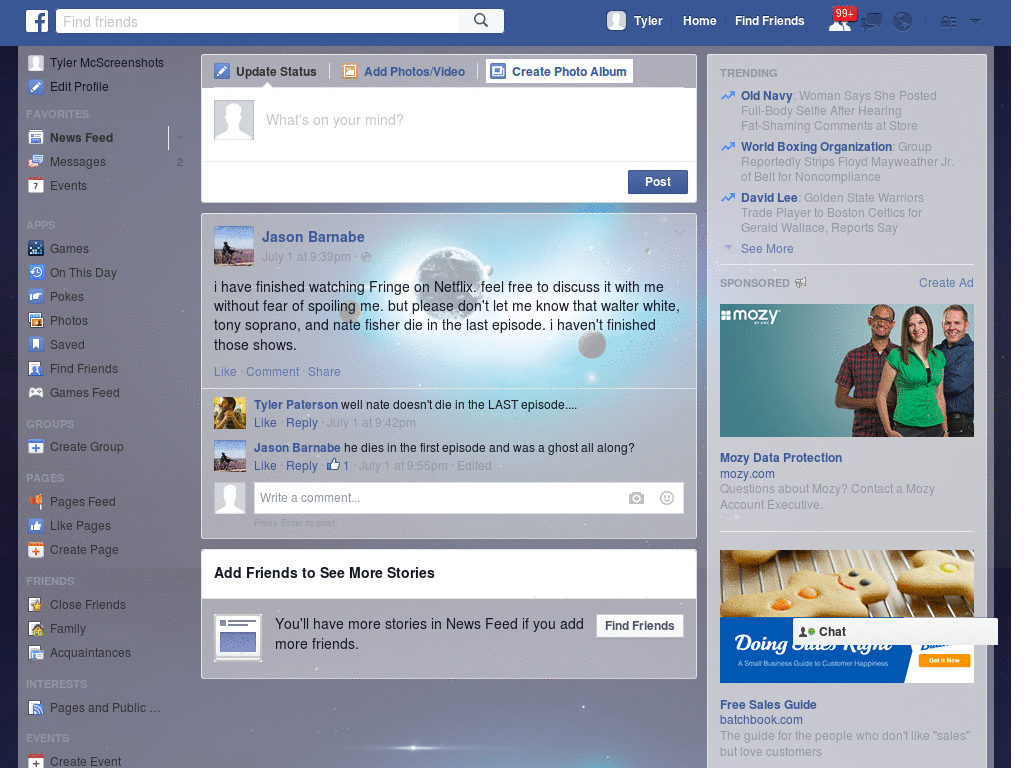The height and width of the screenshot is (768, 1024).
Task: Expand trending See More
Action: pyautogui.click(x=767, y=249)
